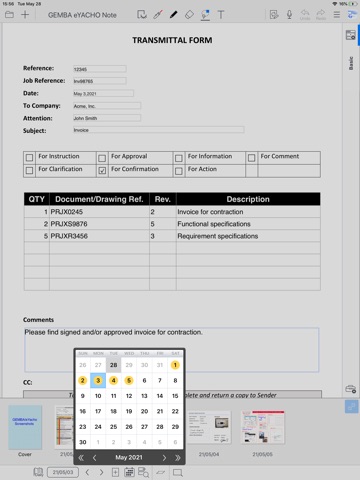Open the notes folder icon
360x480 pixels.
(x=9, y=15)
